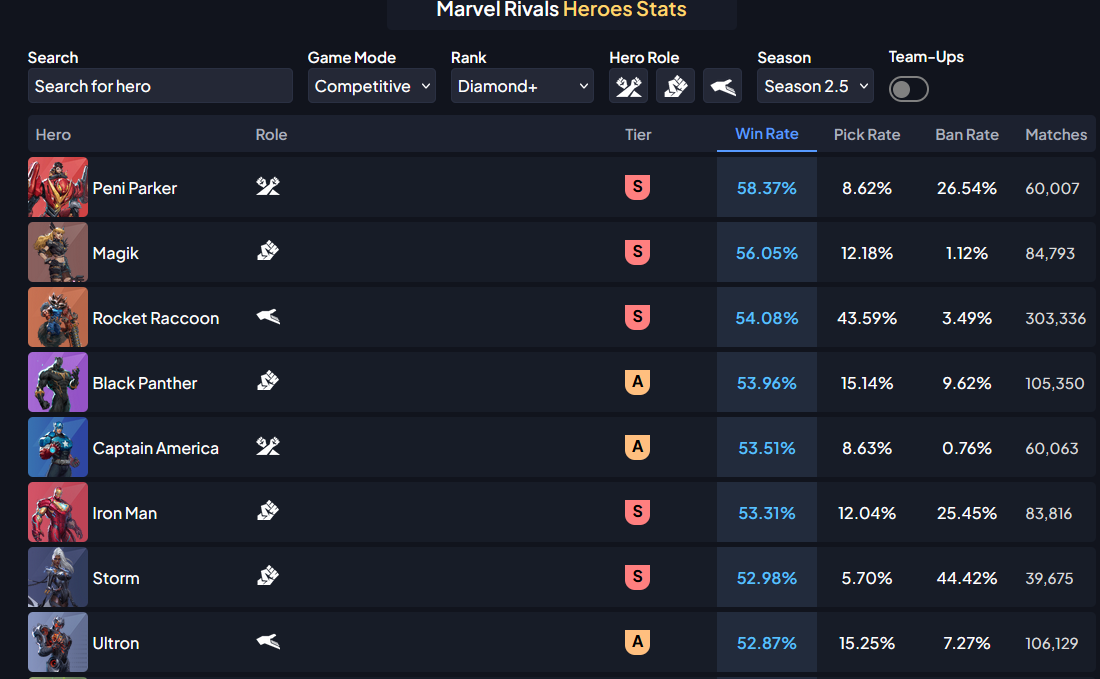The width and height of the screenshot is (1100, 679).
Task: Select the Ultron hero name
Action: point(116,643)
